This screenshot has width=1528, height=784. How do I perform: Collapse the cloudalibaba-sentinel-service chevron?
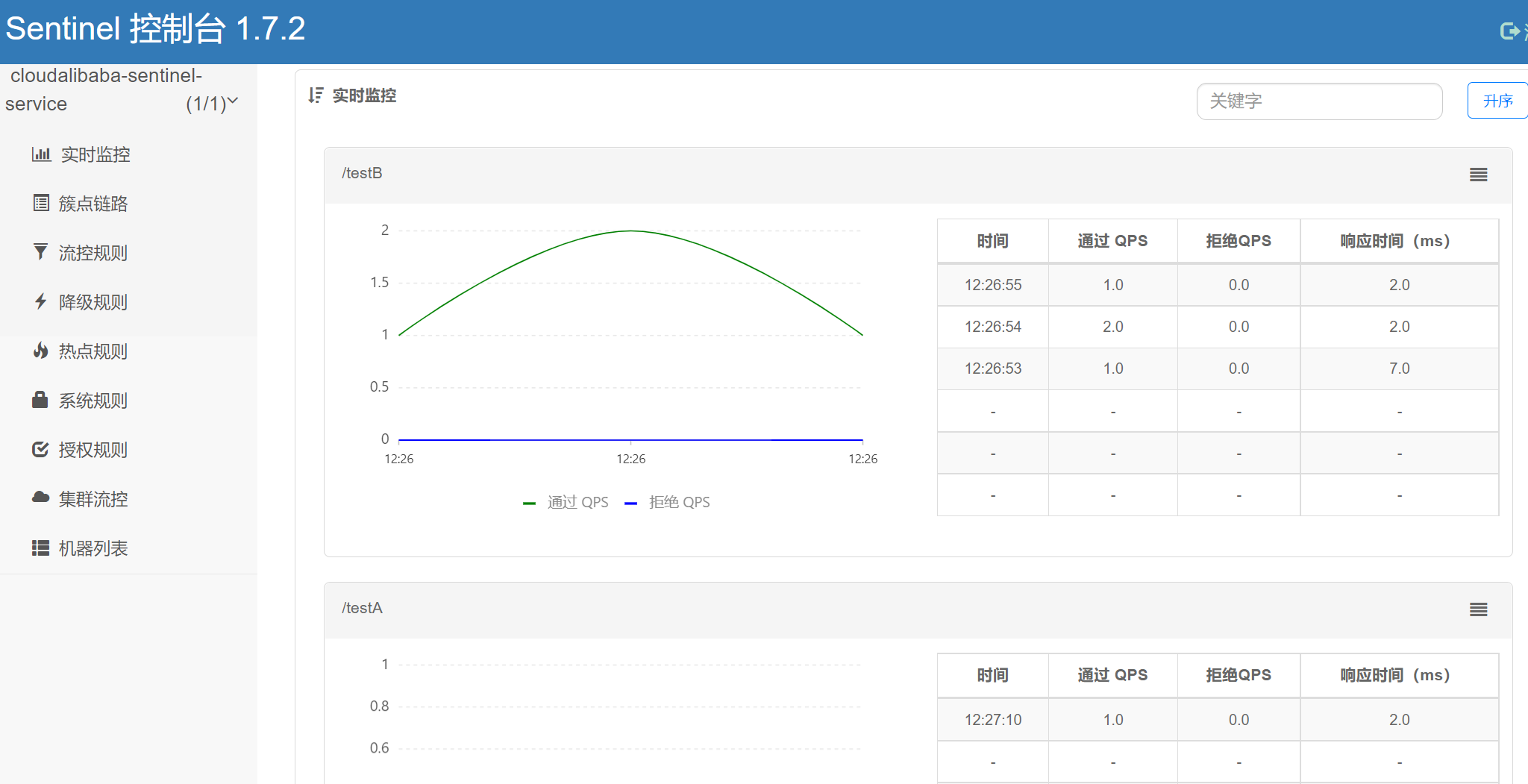point(233,101)
